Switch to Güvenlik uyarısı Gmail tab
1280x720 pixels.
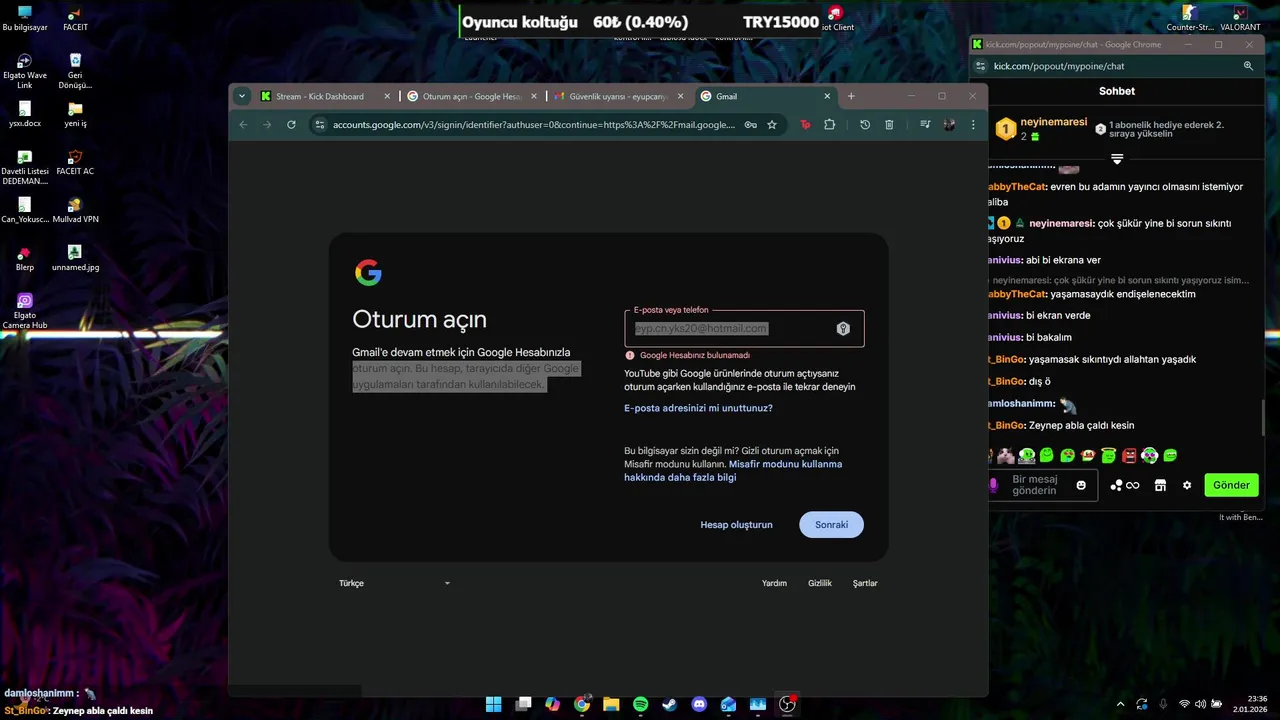click(x=618, y=96)
